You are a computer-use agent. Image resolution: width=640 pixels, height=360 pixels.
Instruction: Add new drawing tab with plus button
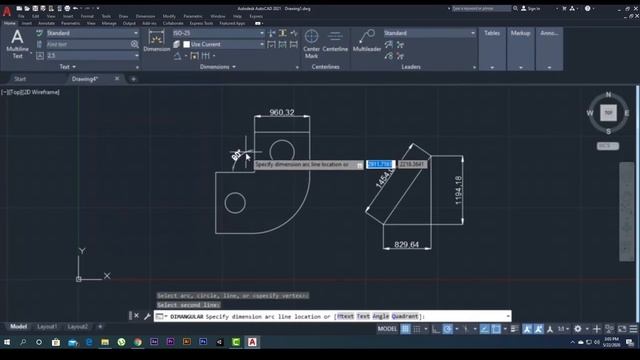[133, 79]
